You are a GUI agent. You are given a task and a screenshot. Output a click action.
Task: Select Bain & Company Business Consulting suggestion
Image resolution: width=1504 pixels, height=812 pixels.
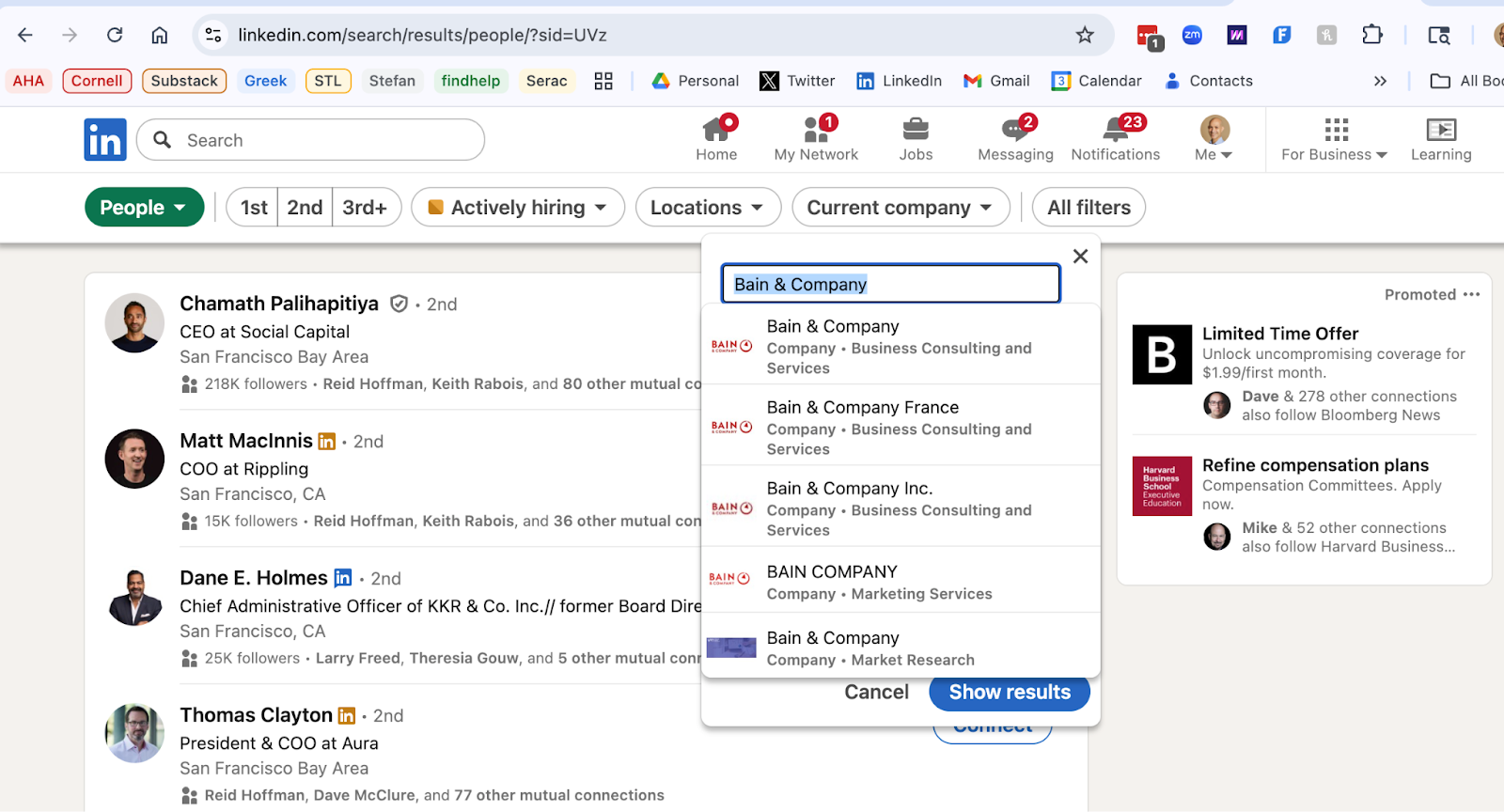tap(901, 346)
